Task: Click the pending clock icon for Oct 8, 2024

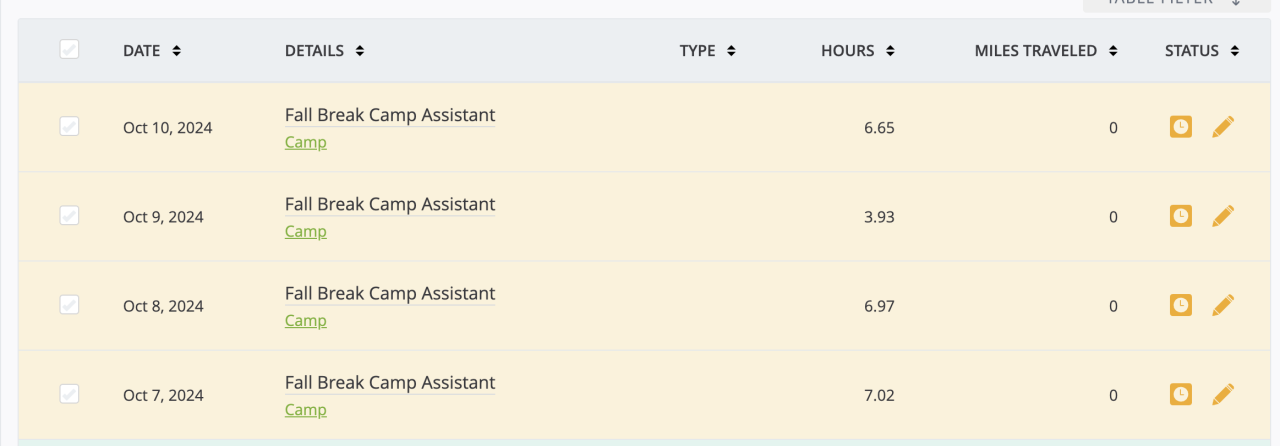Action: [1181, 305]
